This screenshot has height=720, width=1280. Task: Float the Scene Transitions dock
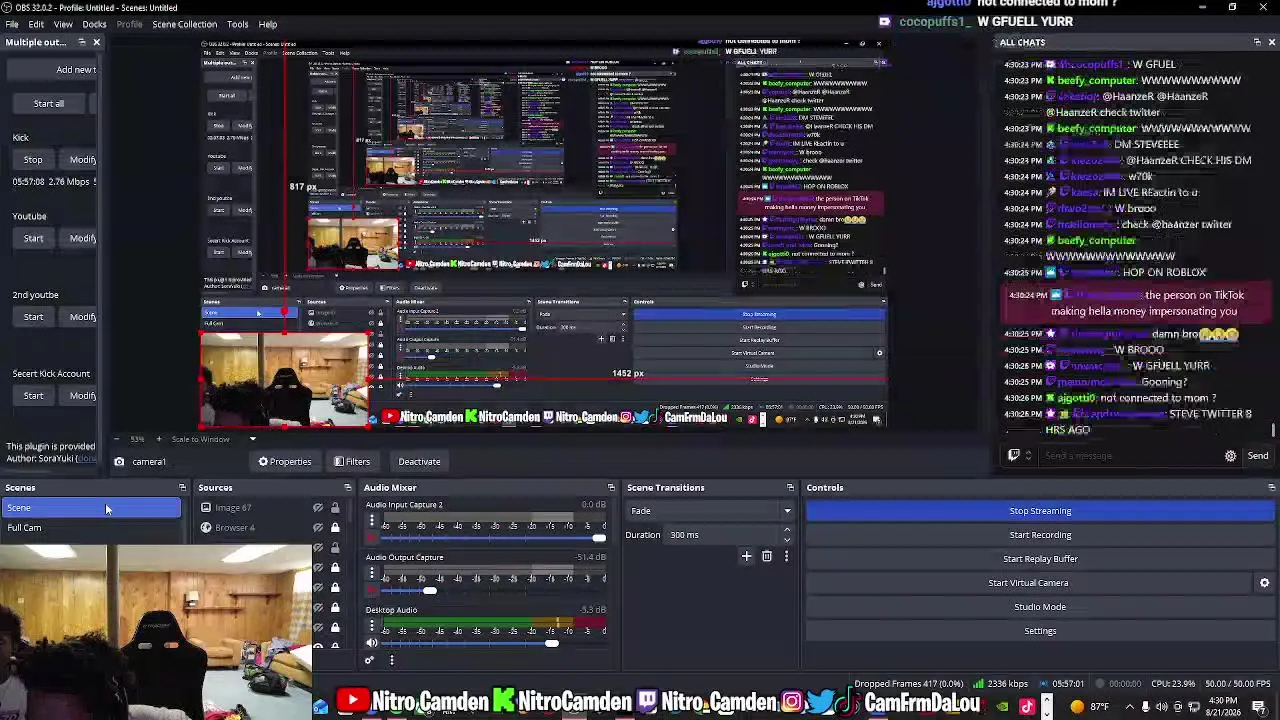tap(790, 488)
